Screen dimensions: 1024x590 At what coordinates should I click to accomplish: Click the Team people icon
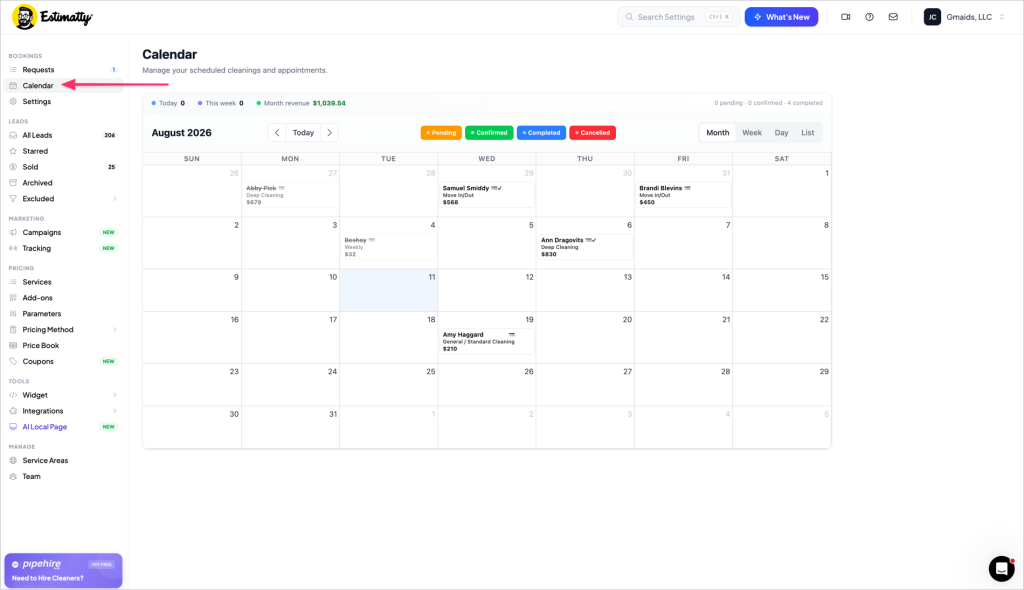point(13,476)
